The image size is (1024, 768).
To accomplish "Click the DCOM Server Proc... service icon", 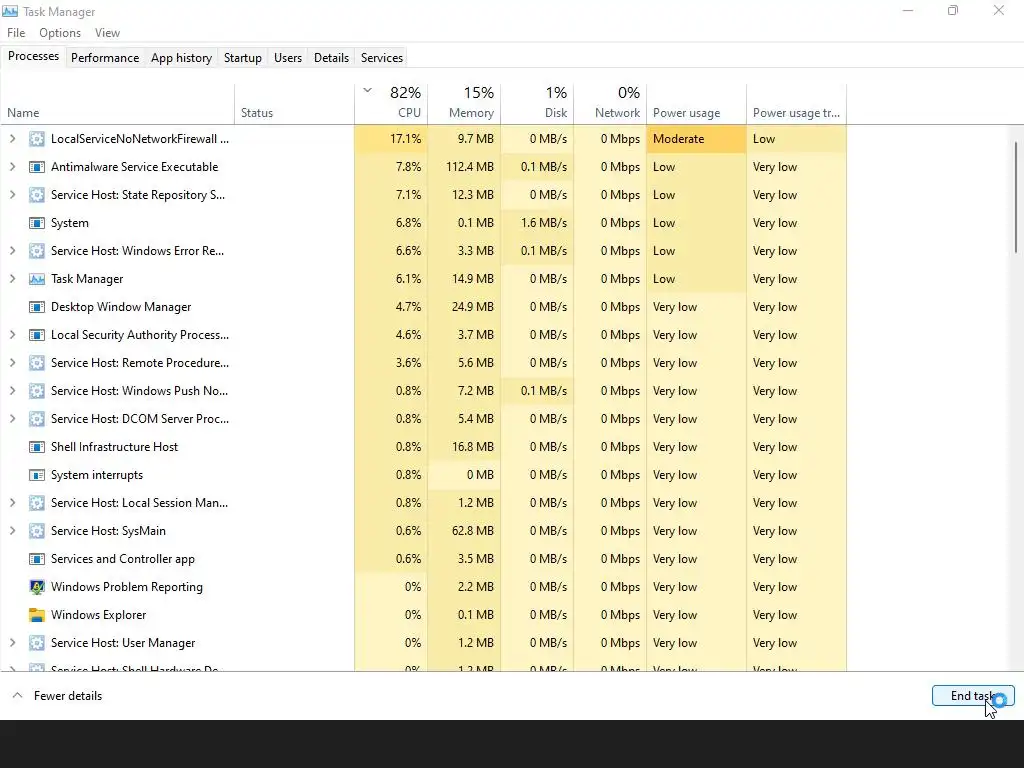I will 37,419.
